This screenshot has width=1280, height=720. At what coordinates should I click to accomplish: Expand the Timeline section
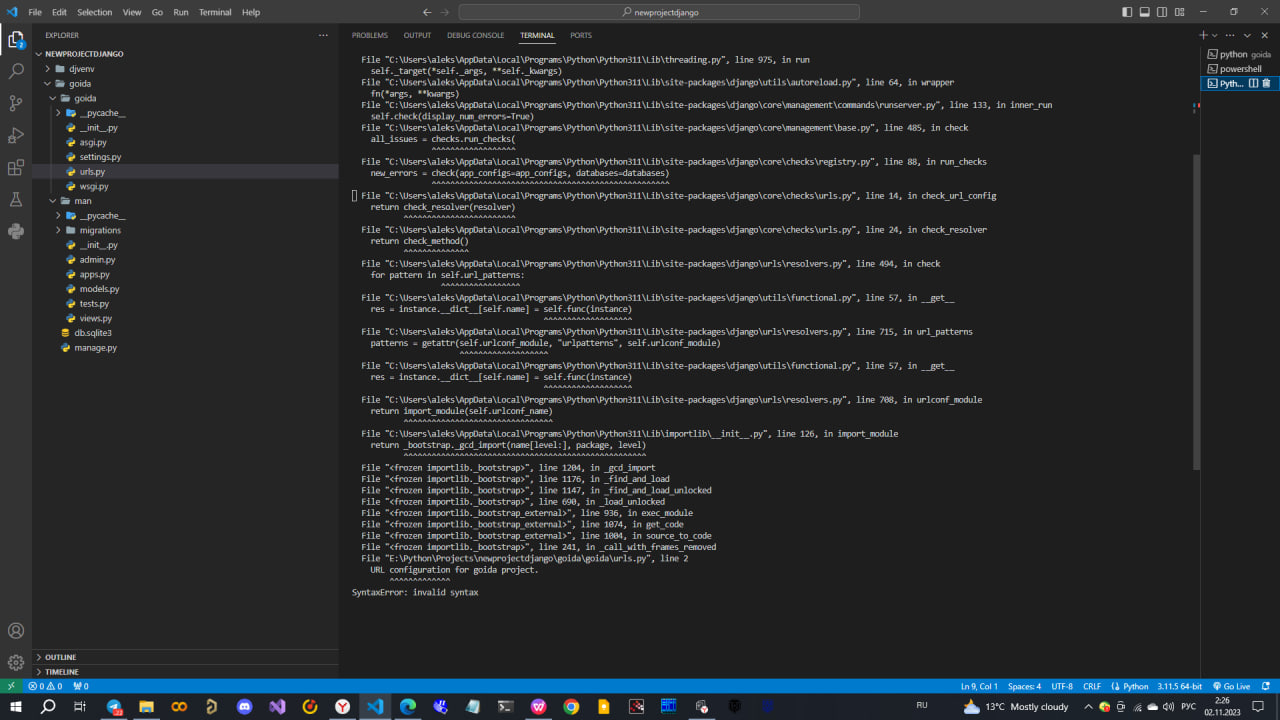[x=185, y=672]
